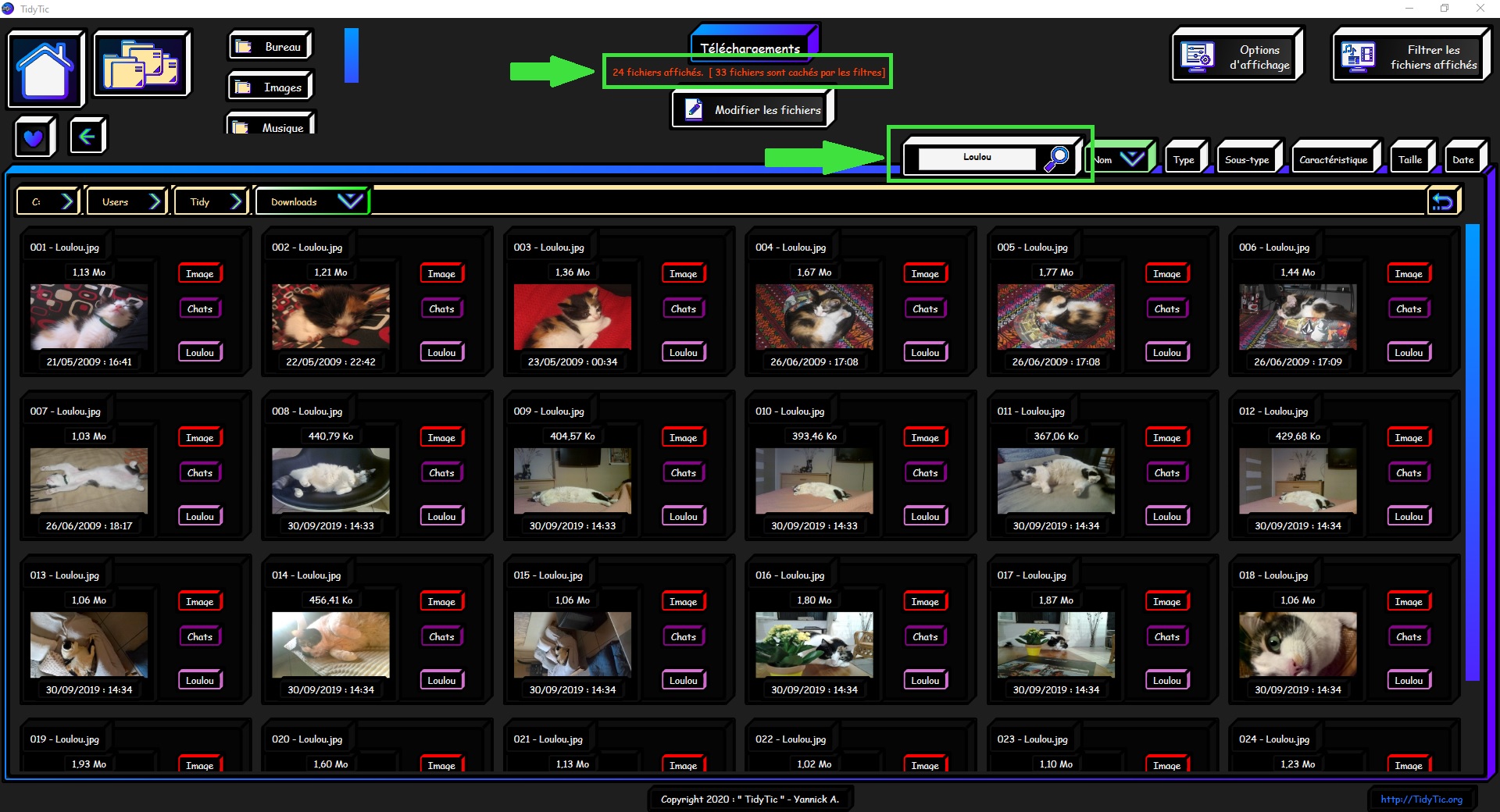Select file name 022 - Loulou.jpg
The height and width of the screenshot is (812, 1500).
point(791,739)
